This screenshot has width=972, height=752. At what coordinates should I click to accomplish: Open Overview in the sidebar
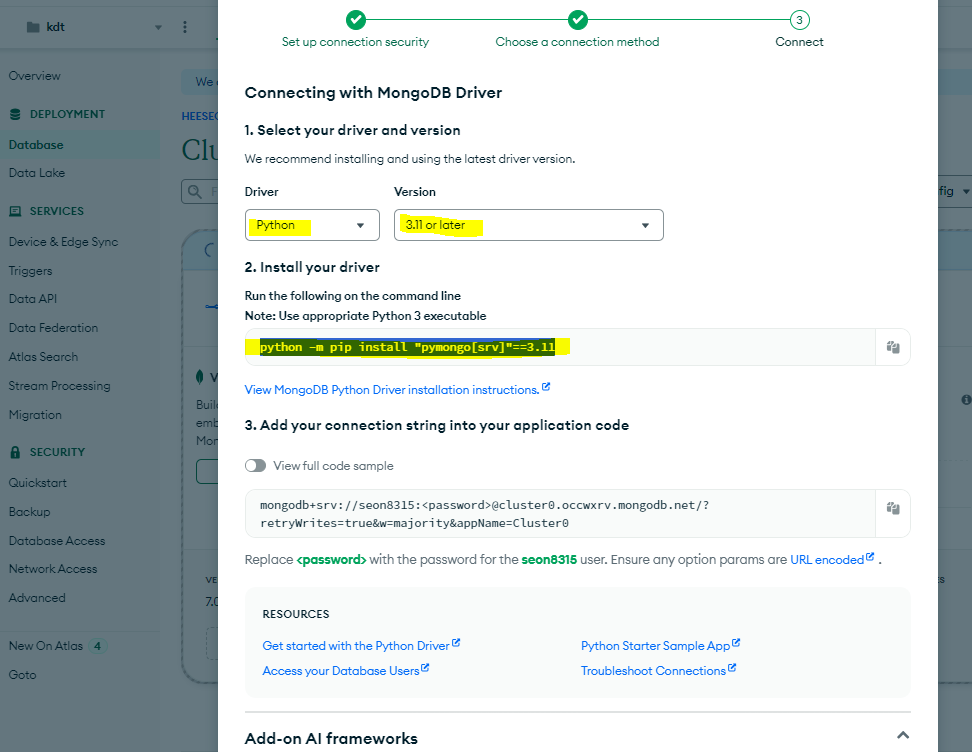click(x=35, y=76)
